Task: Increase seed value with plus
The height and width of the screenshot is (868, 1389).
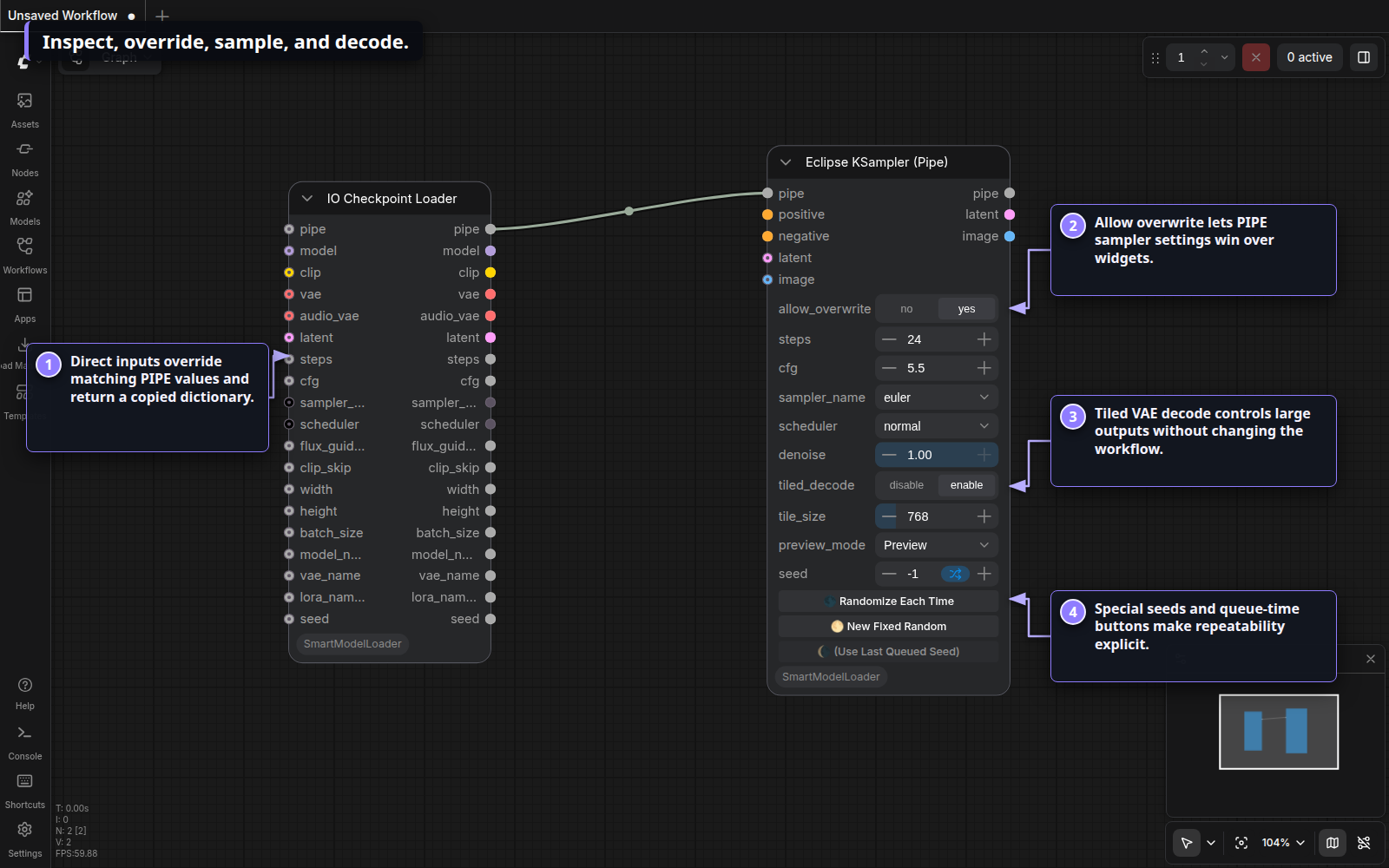Action: click(984, 574)
